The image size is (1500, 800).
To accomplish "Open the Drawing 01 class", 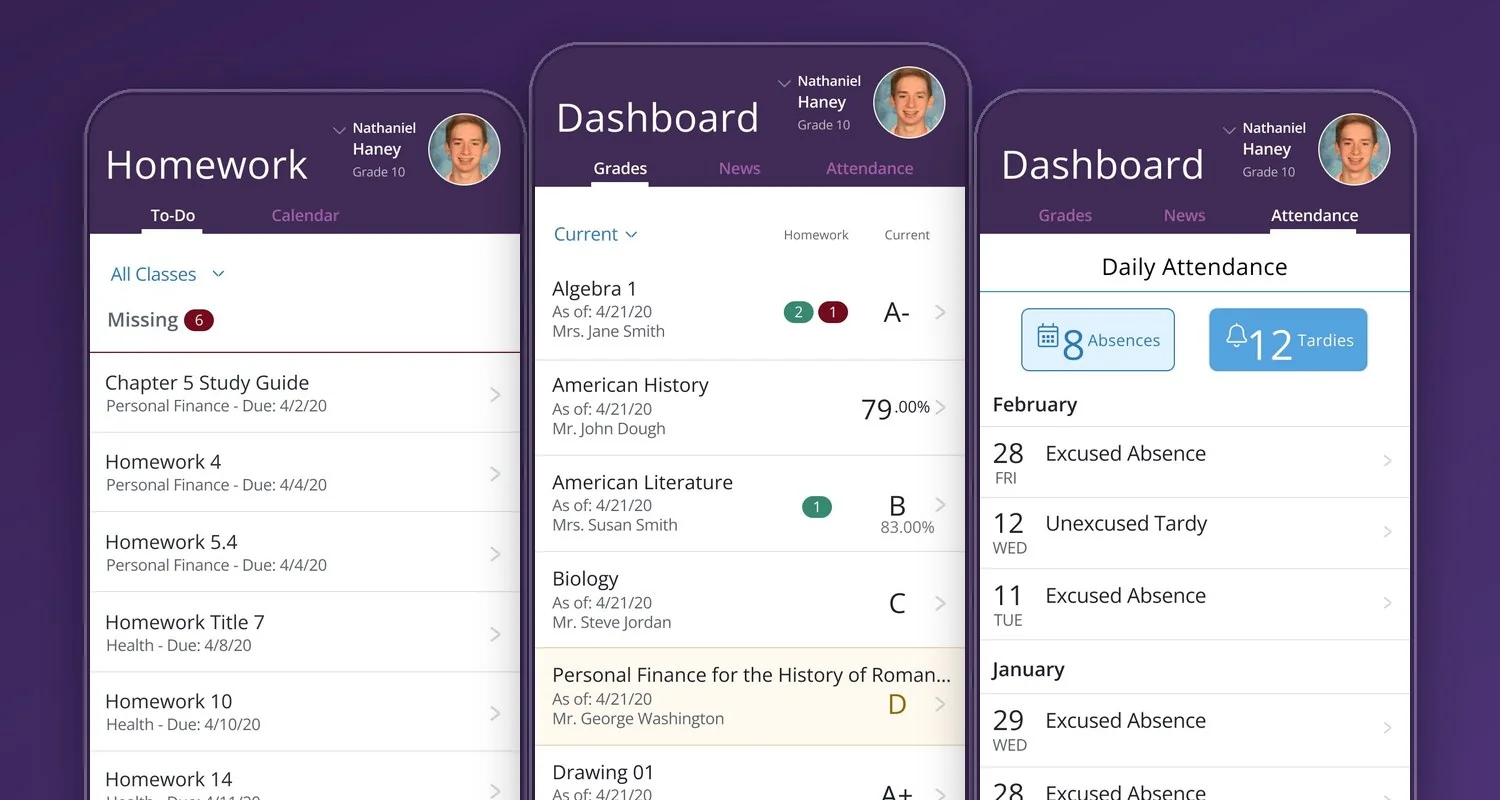I will coord(750,774).
